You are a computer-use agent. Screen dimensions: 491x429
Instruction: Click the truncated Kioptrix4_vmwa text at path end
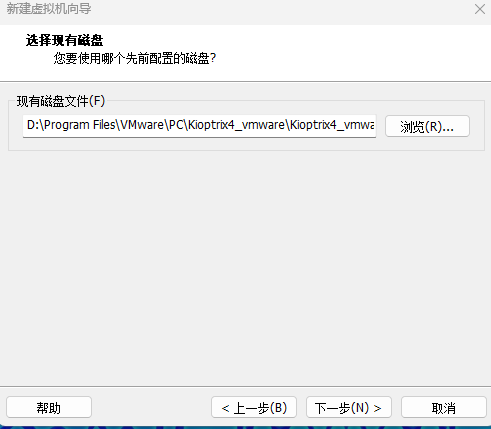[x=332, y=125]
